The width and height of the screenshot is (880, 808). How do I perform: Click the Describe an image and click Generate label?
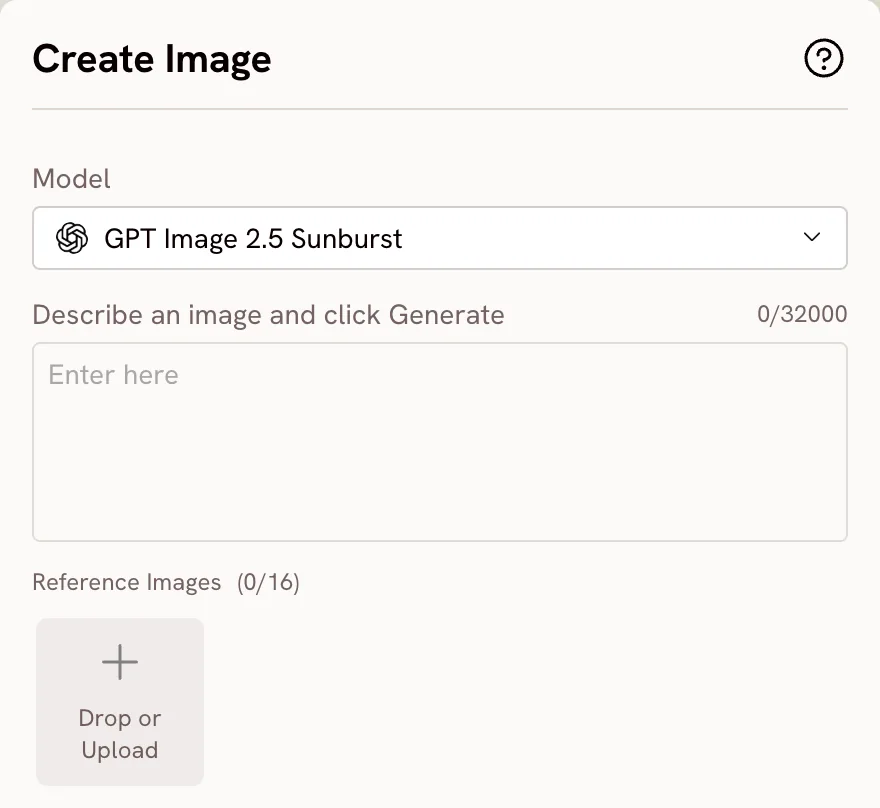pyautogui.click(x=268, y=315)
